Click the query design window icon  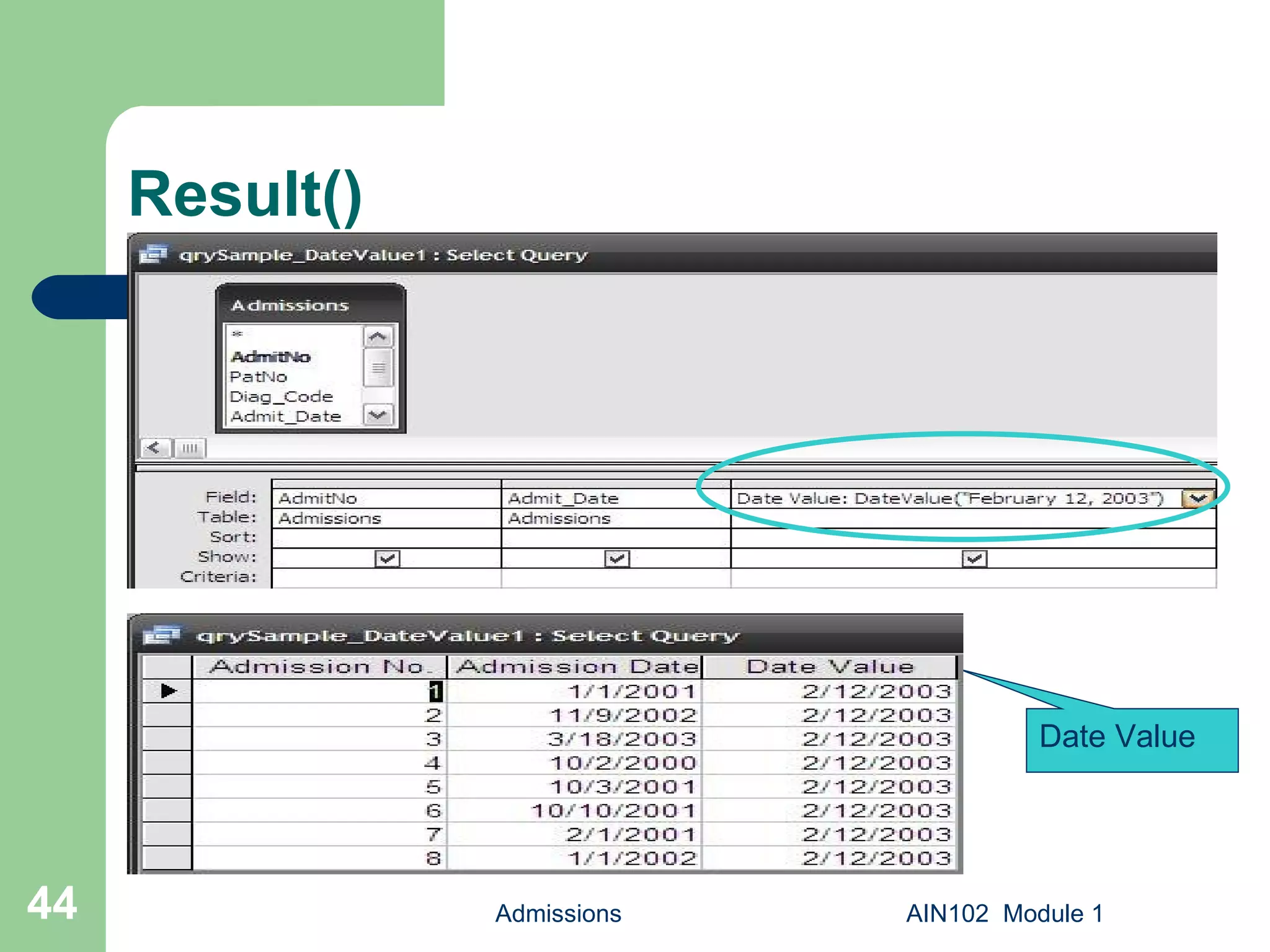coord(153,254)
